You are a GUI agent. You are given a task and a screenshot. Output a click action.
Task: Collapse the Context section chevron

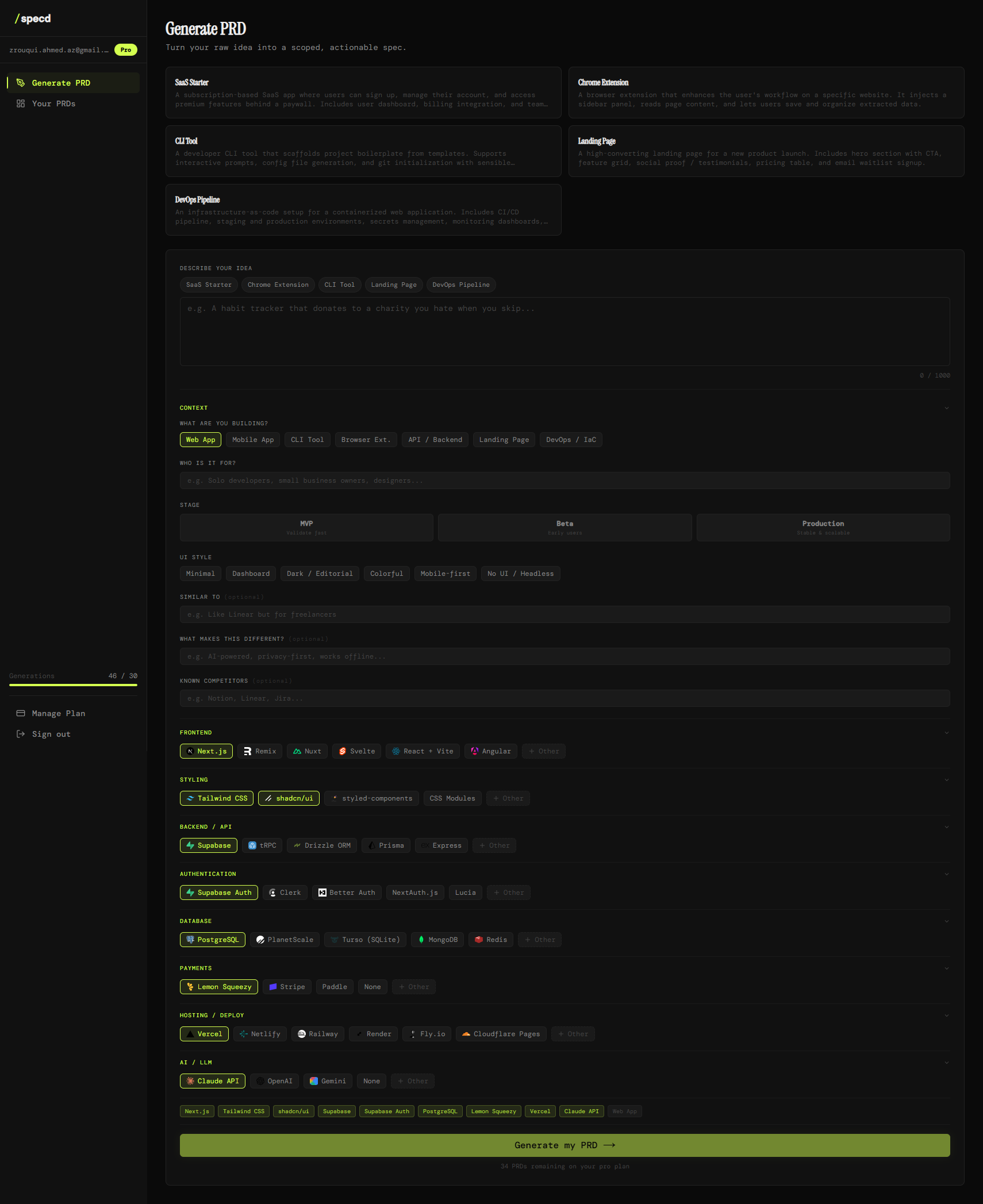(946, 408)
